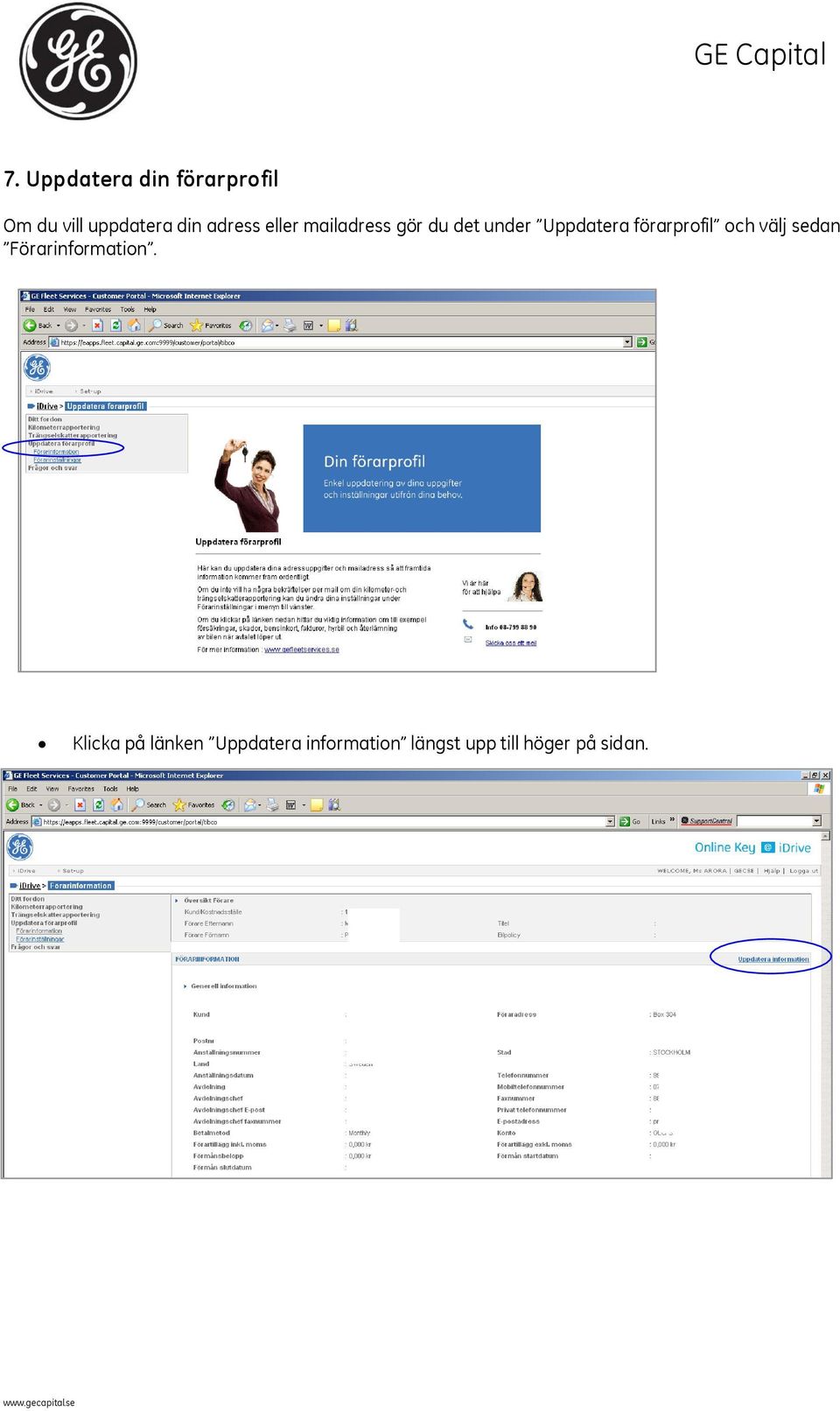Click GE logo in upper browser page
Screen dimensions: 840x1411
point(37,368)
